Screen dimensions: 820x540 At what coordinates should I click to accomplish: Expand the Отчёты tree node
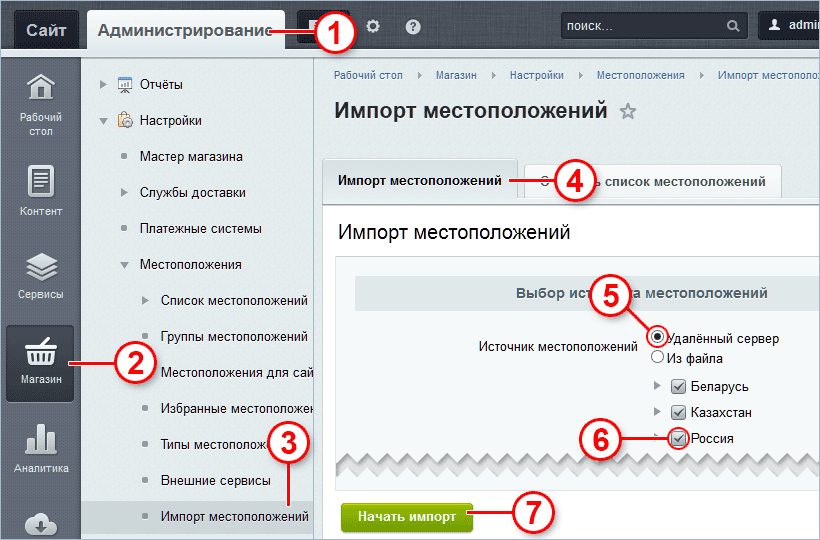coord(103,84)
